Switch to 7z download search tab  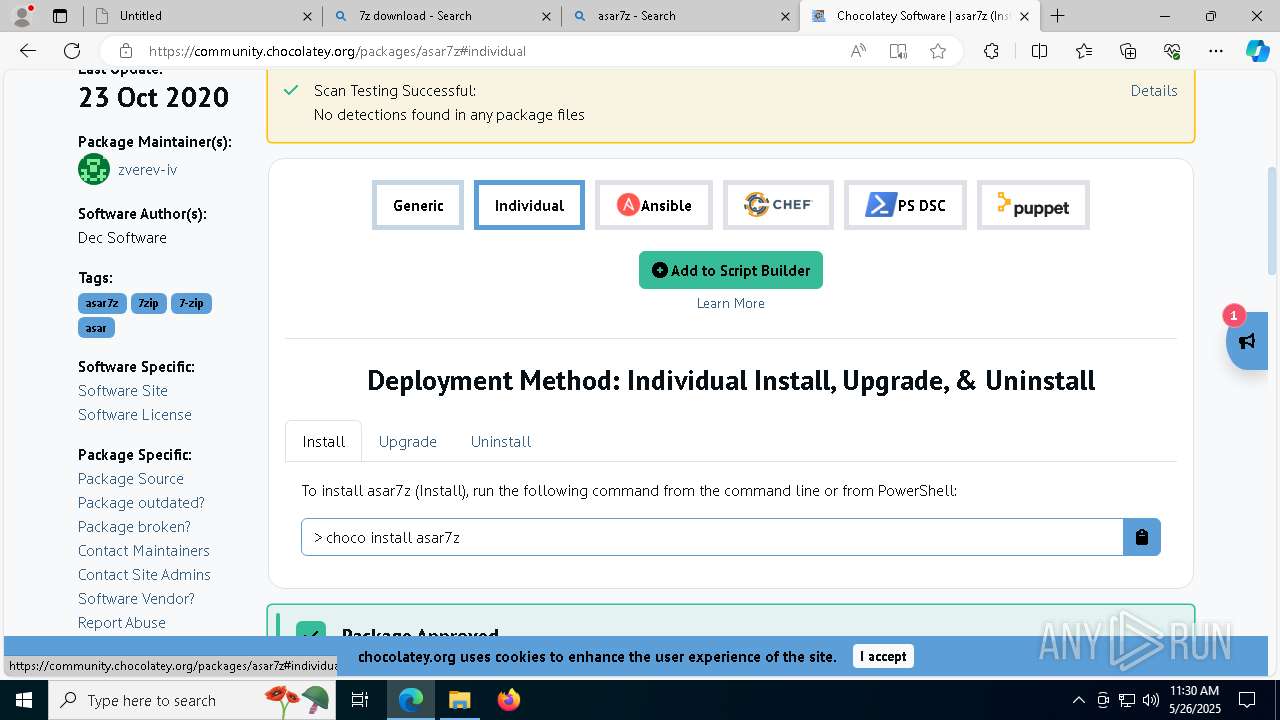(x=441, y=16)
